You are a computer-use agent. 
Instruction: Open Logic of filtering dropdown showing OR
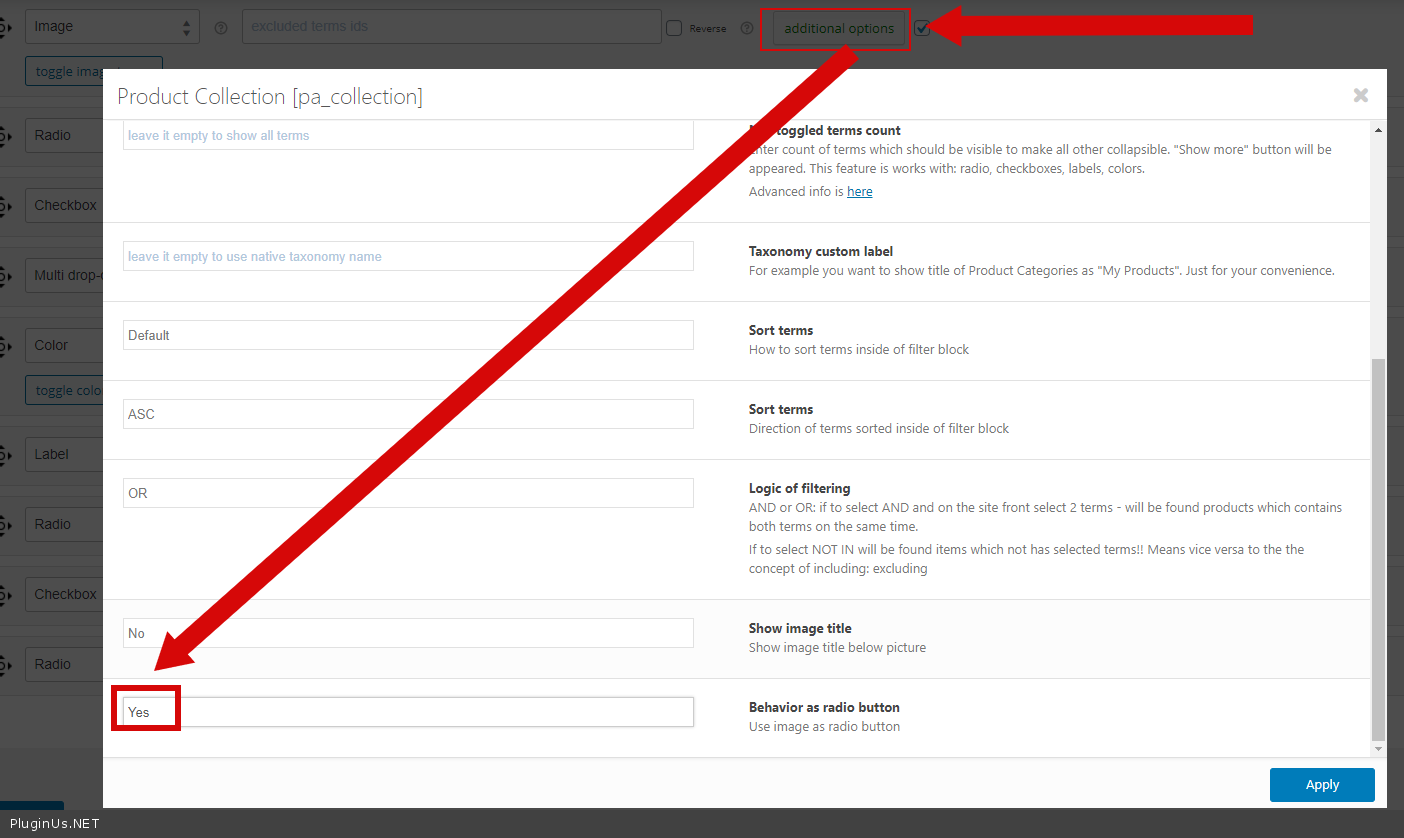pyautogui.click(x=408, y=493)
